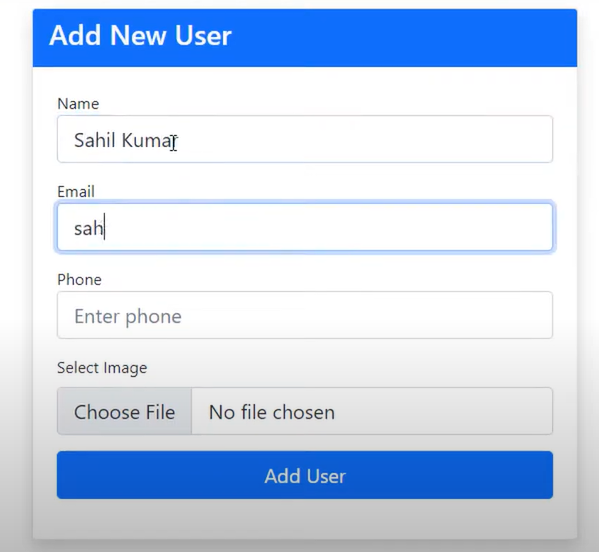Open the Choose File picker button
Screen dimensions: 599x552
click(x=125, y=411)
